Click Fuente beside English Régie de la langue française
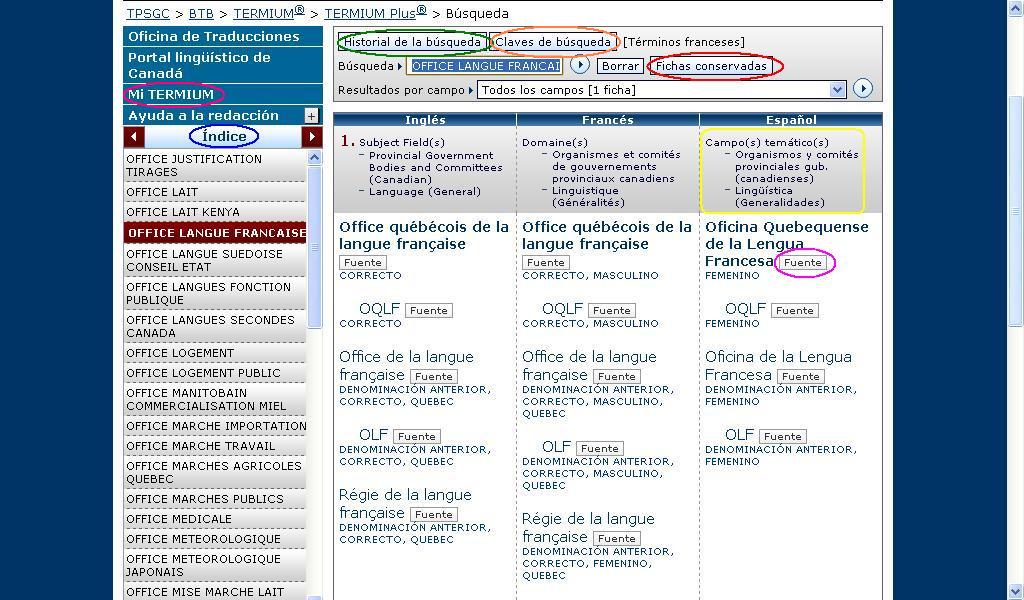 [434, 514]
